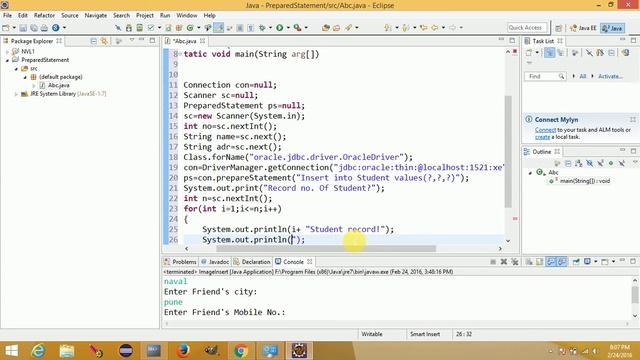Click the Open Type icon in the toolbar
Image resolution: width=640 pixels, height=360 pixels.
(x=326, y=28)
